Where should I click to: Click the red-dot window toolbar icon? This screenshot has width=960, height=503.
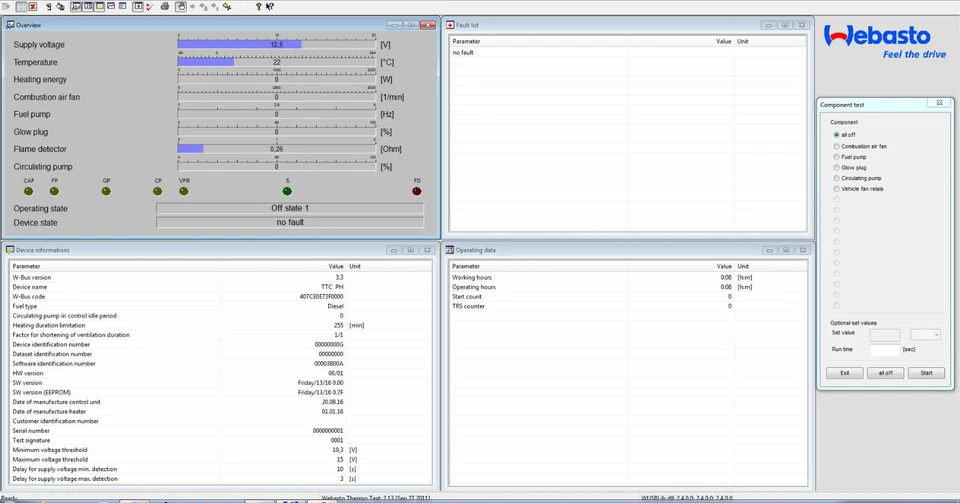point(138,6)
